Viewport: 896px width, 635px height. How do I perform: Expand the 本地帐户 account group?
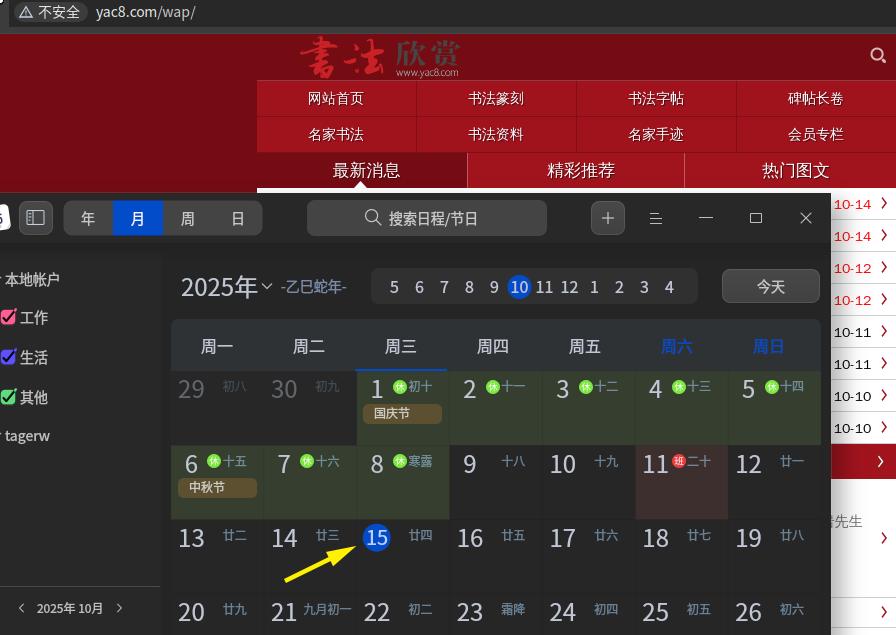coord(30,279)
